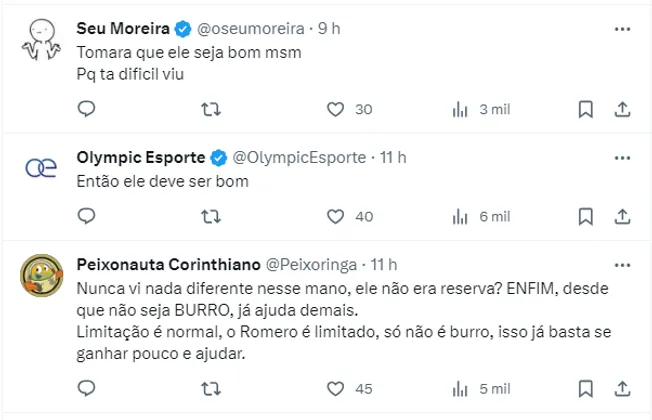The width and height of the screenshot is (652, 420).
Task: Reply to Peixonauta Corinthiano's tweet
Action: (x=86, y=388)
